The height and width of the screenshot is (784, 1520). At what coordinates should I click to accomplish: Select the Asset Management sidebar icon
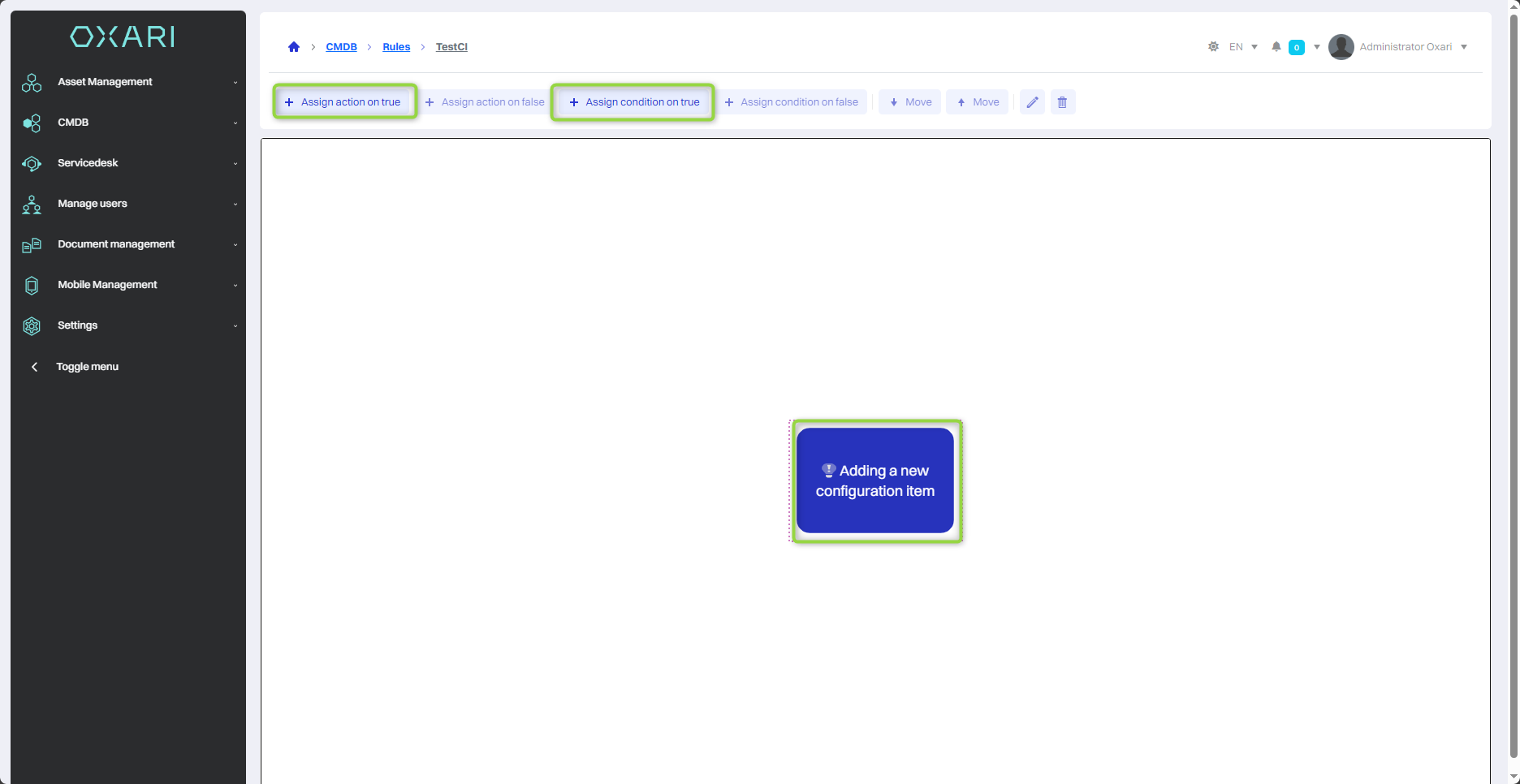tap(31, 82)
